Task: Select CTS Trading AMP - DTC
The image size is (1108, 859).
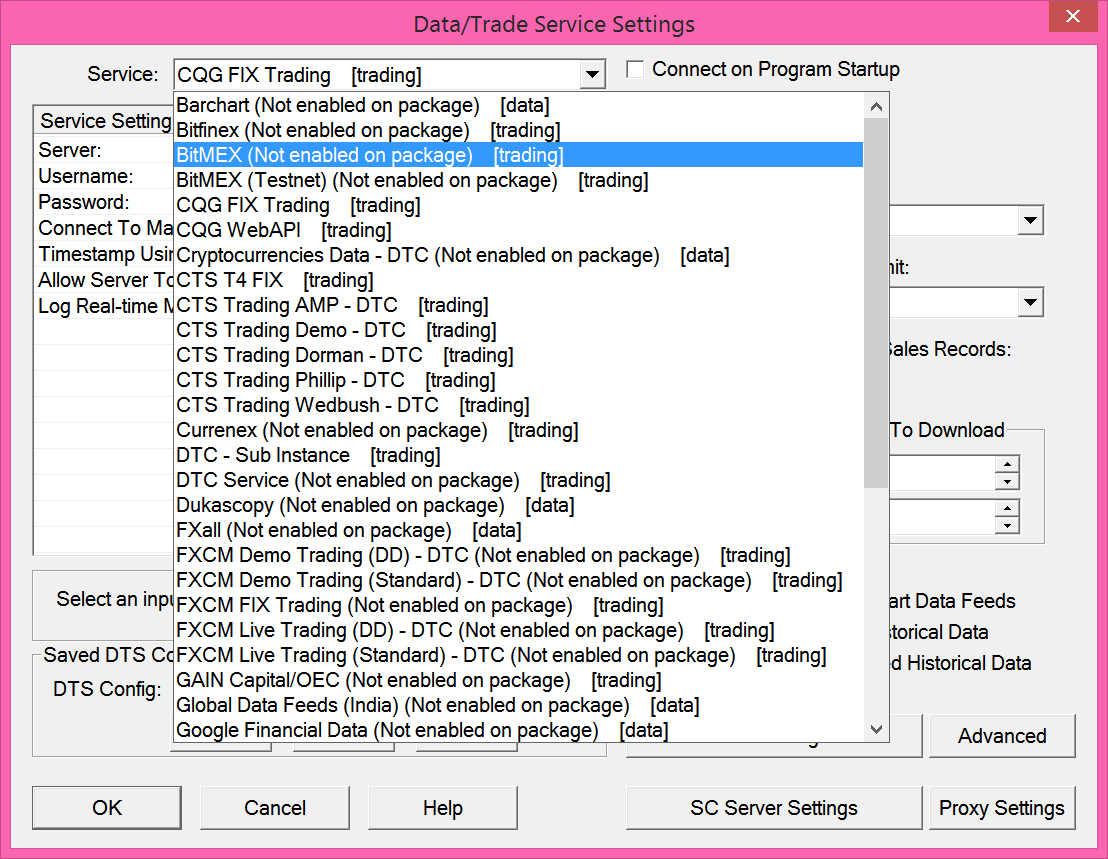Action: [518, 305]
